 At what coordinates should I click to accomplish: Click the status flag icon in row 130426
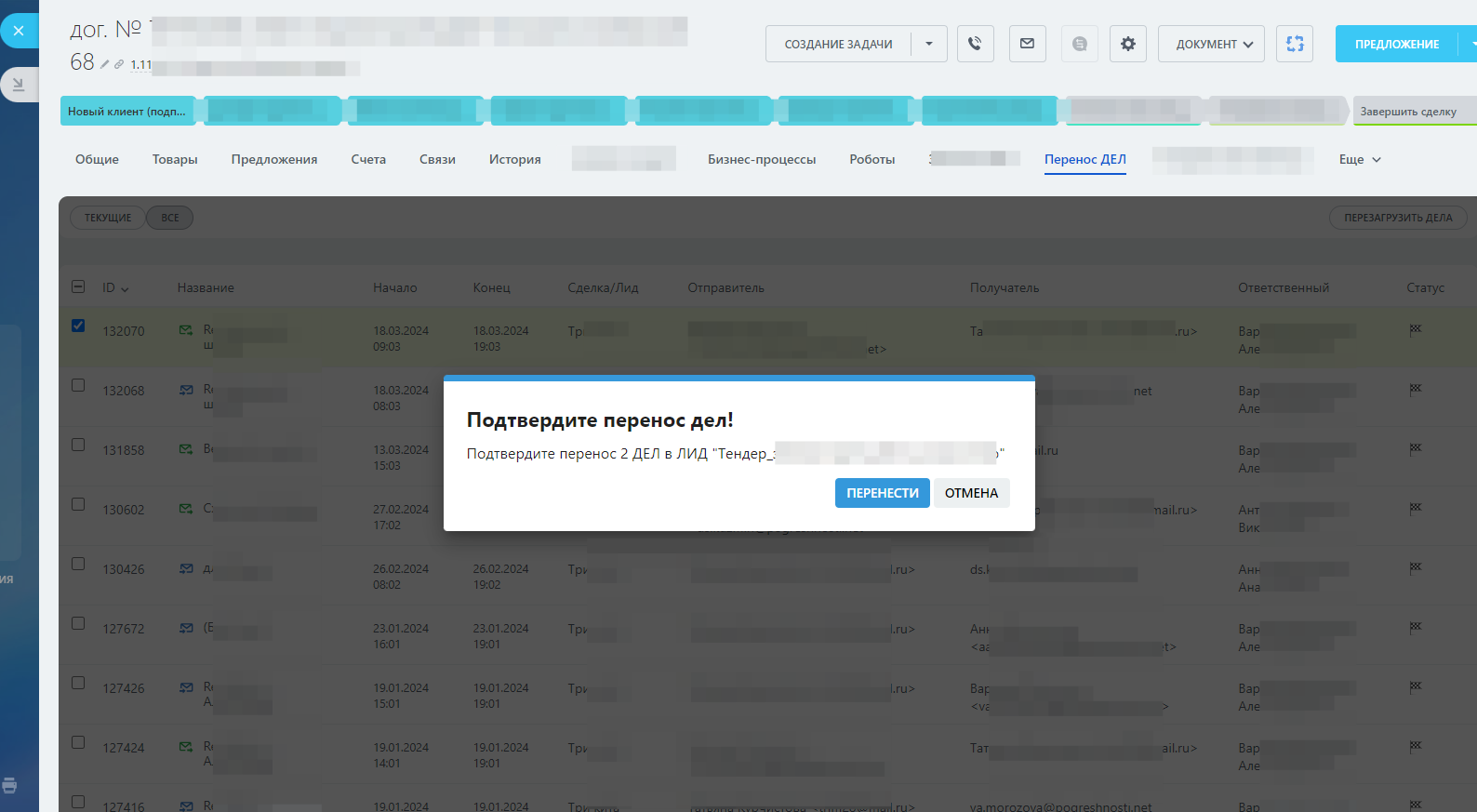[x=1416, y=567]
